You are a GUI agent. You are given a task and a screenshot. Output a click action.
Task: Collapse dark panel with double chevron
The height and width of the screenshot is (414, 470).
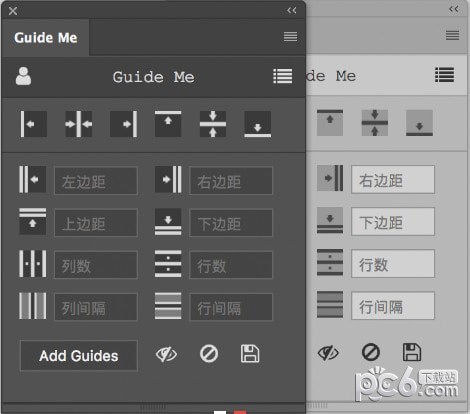(292, 10)
